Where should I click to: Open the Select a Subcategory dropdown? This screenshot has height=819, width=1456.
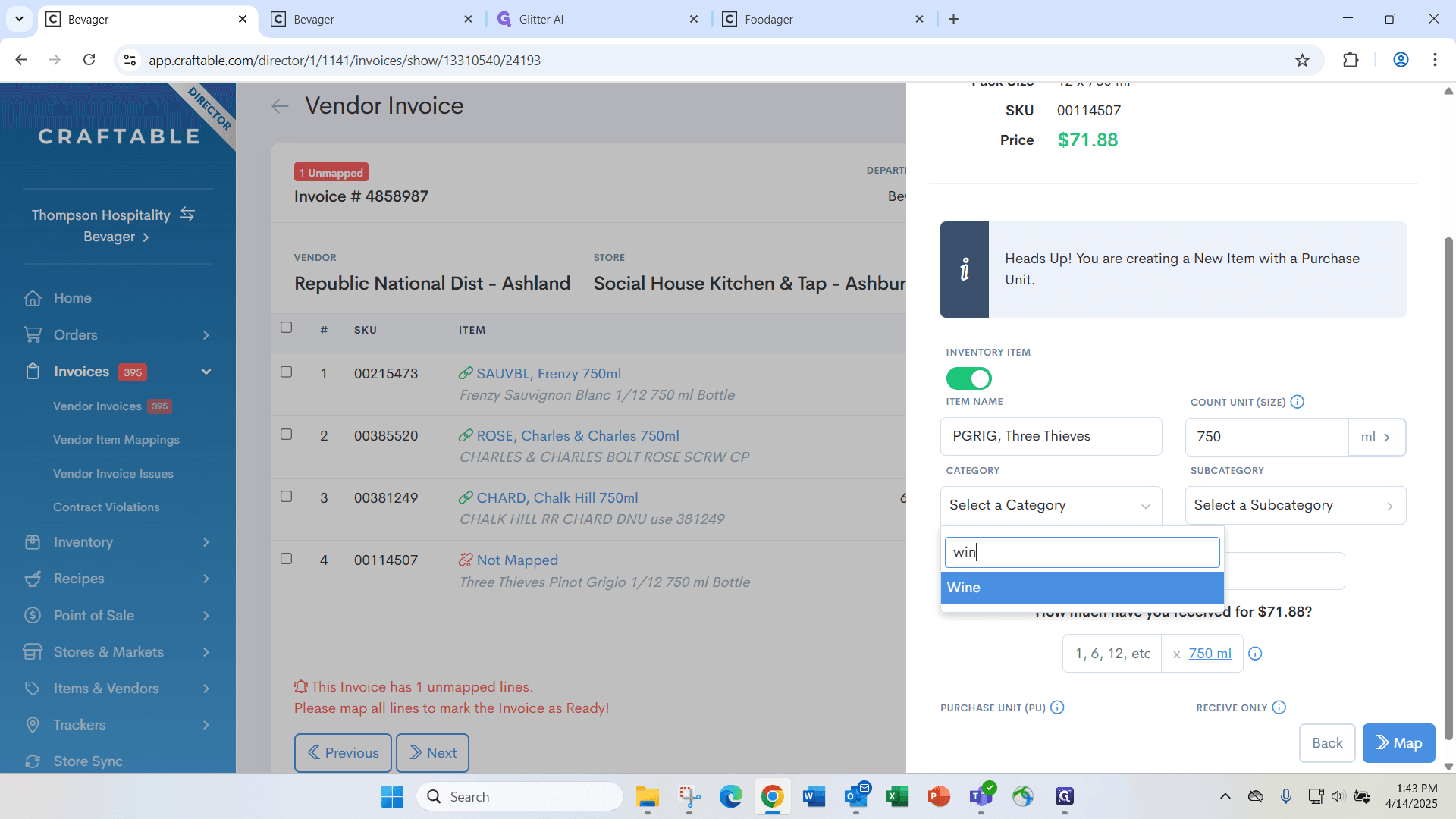click(x=1295, y=505)
